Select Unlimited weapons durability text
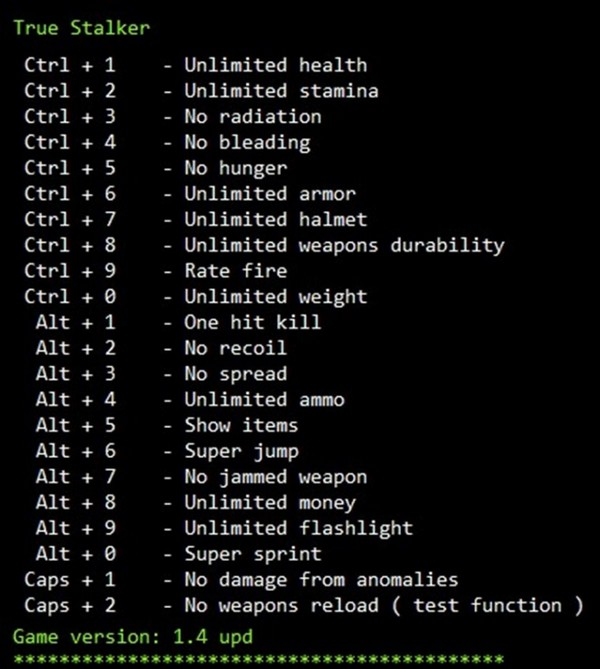 (x=343, y=245)
